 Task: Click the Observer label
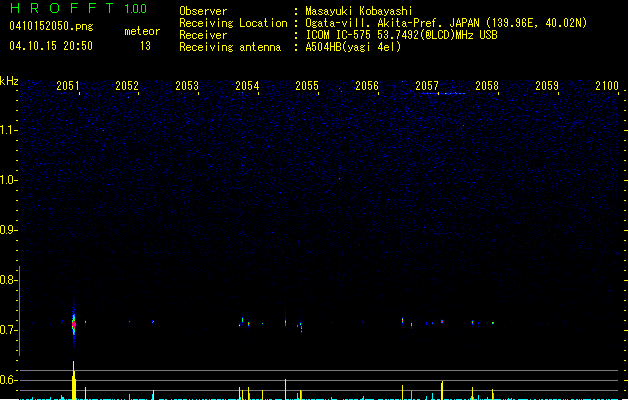(x=203, y=11)
